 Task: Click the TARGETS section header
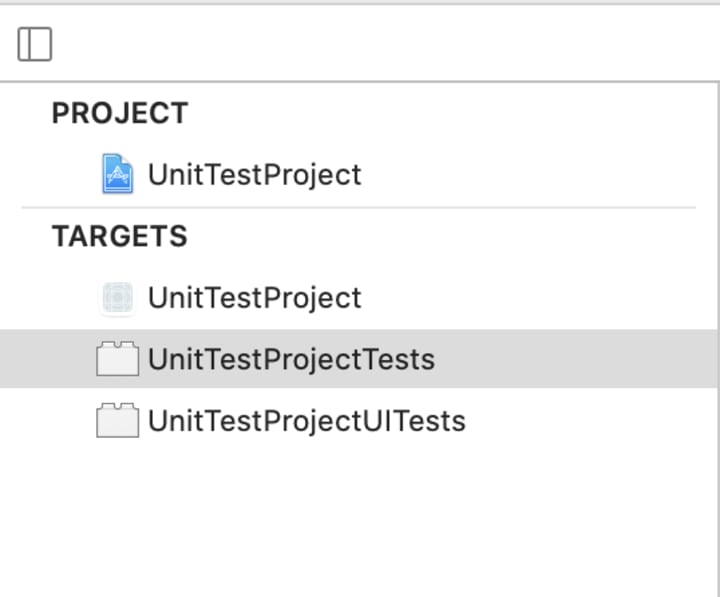coord(119,236)
